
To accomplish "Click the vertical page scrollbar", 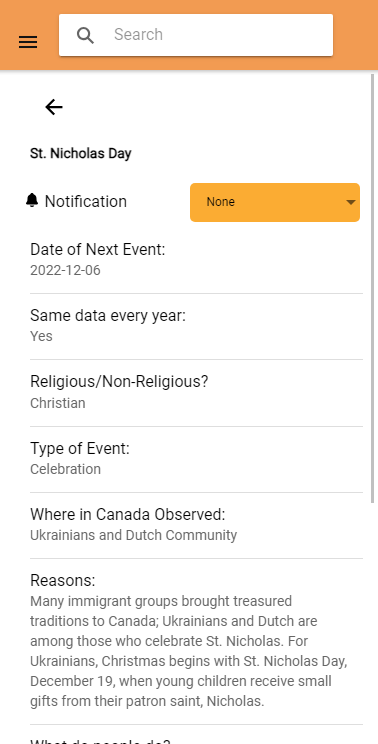I will [373, 288].
